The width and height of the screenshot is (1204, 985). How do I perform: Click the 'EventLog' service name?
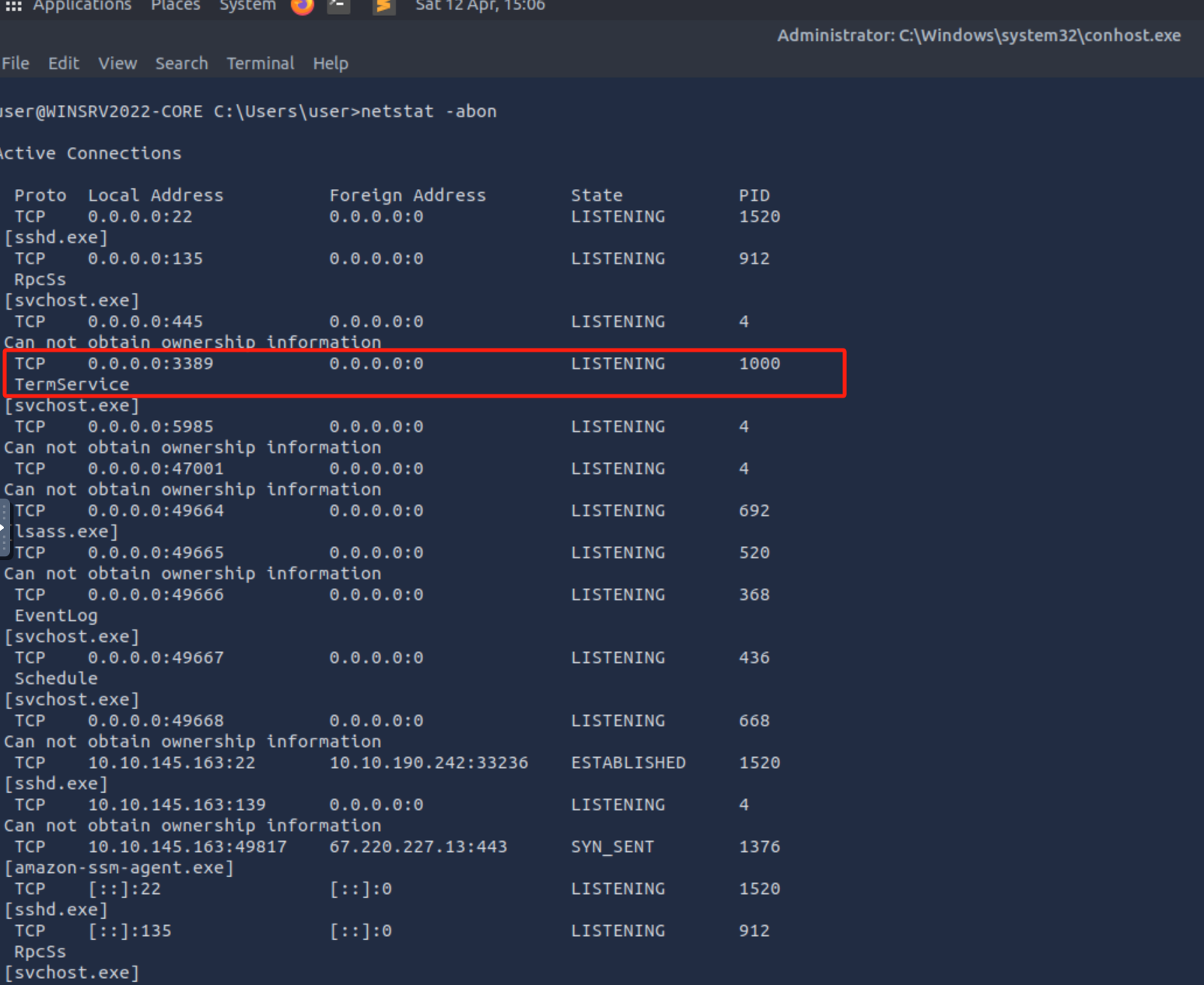[x=56, y=615]
